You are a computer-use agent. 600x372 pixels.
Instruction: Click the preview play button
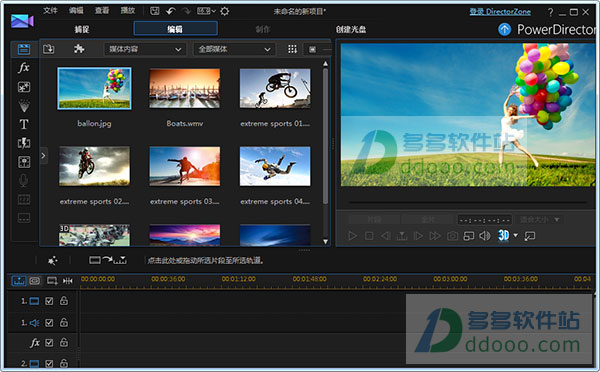[353, 236]
